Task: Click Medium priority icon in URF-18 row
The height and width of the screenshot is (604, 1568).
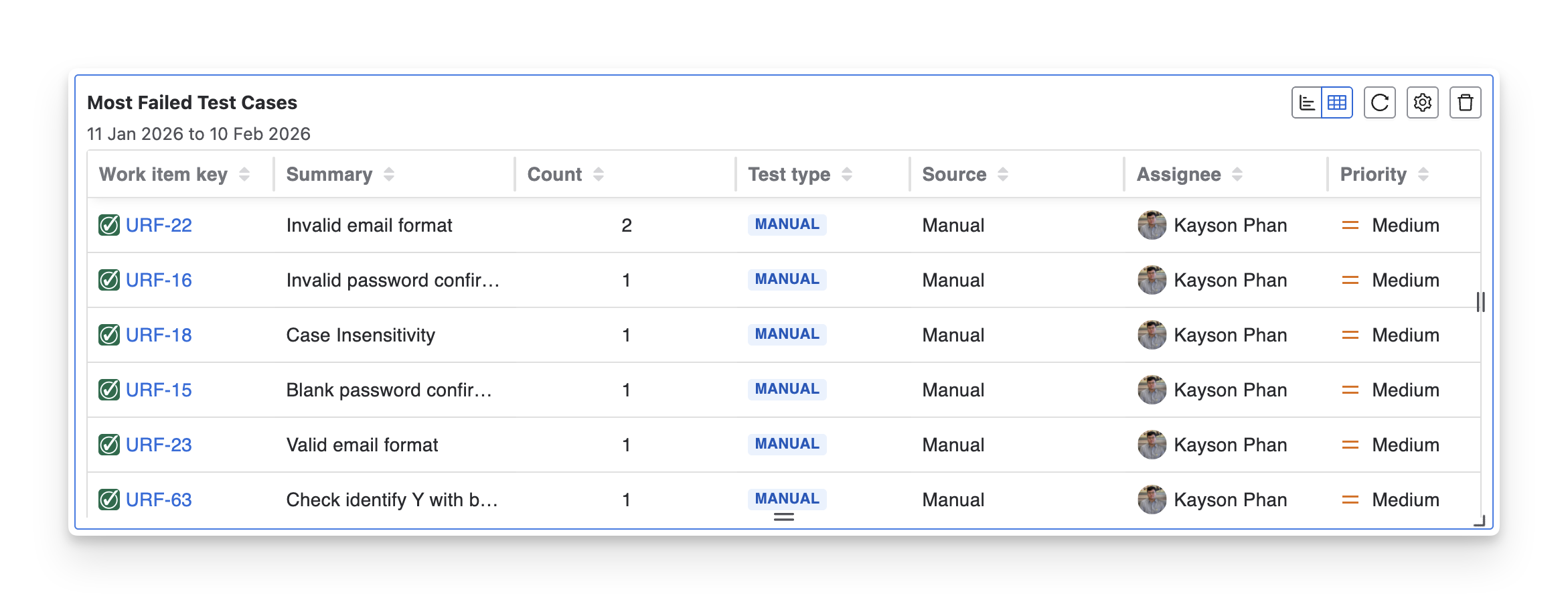Action: point(1350,335)
